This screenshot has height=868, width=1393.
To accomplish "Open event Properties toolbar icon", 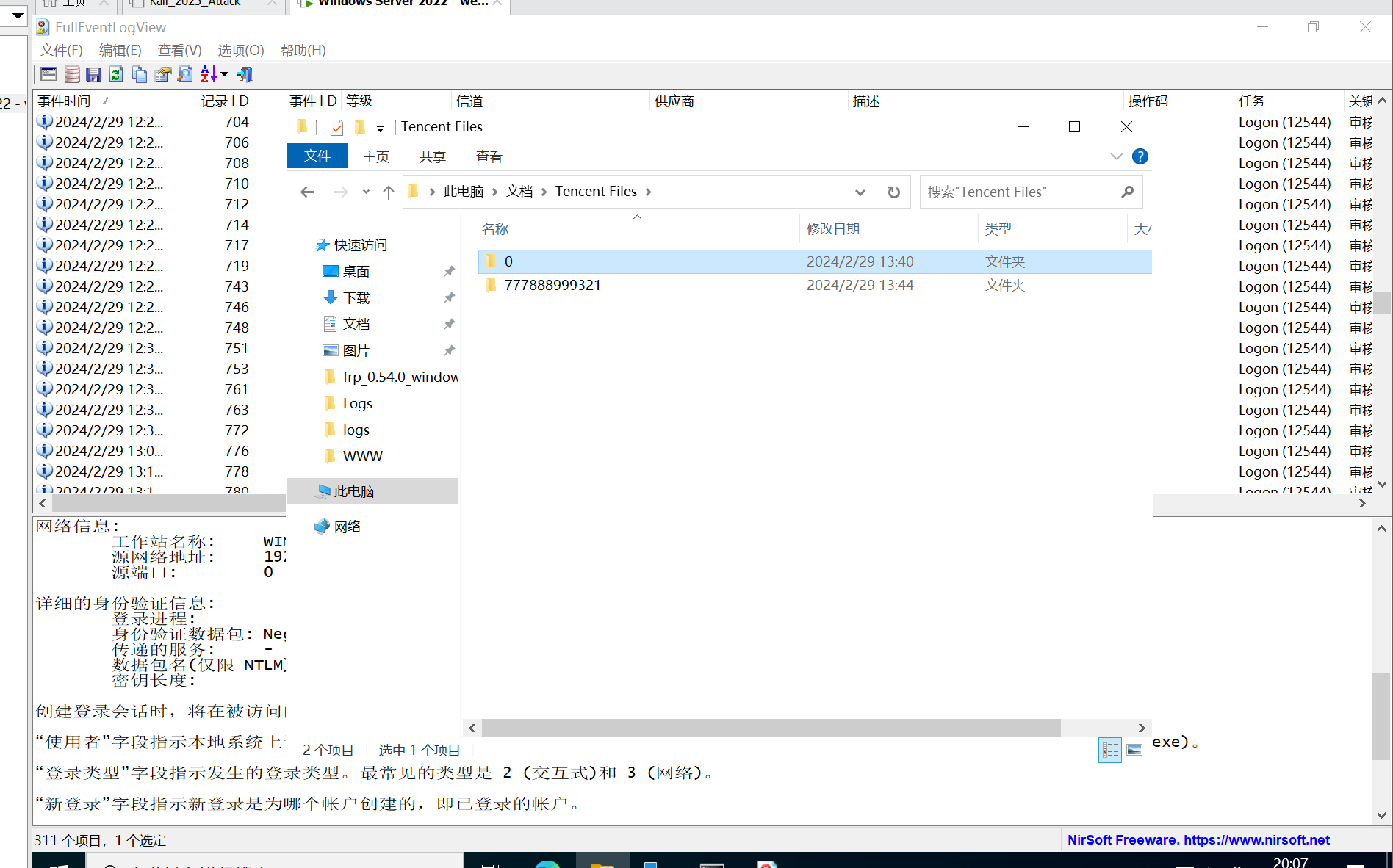I will pyautogui.click(x=162, y=74).
